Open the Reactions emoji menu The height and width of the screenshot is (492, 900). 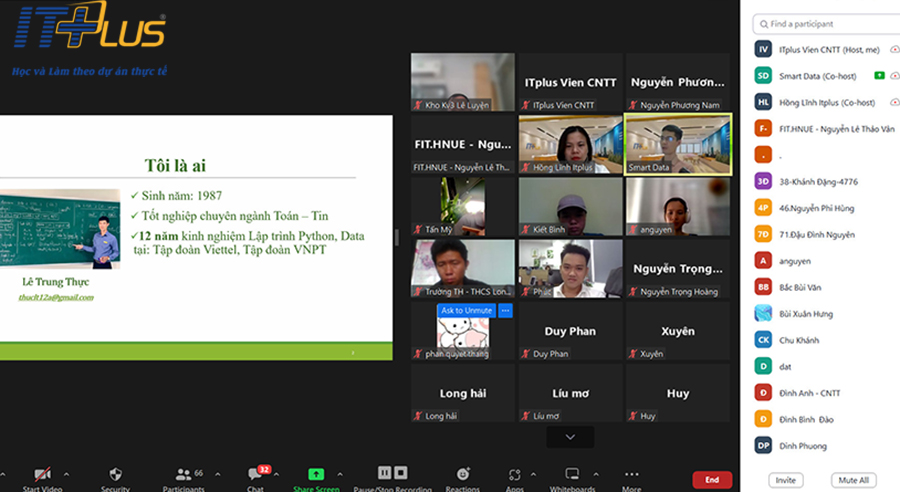[x=462, y=475]
